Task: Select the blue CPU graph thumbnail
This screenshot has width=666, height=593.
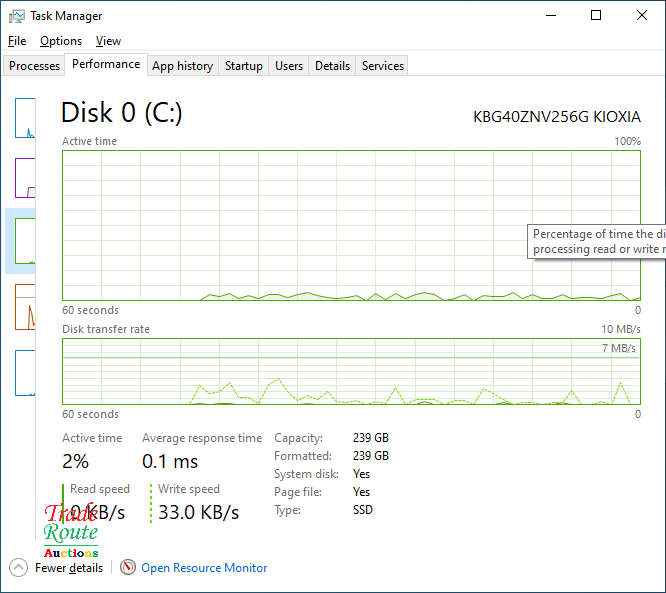Action: click(x=25, y=118)
